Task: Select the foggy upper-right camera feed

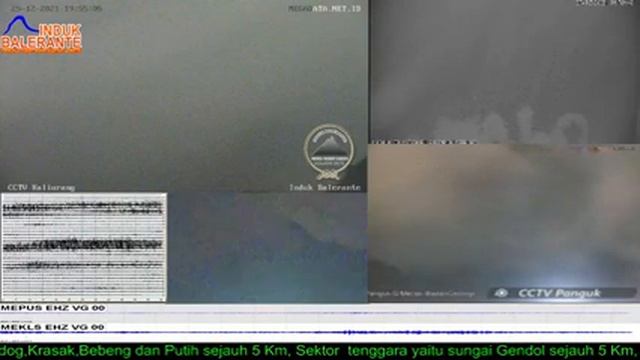Action: 504,71
